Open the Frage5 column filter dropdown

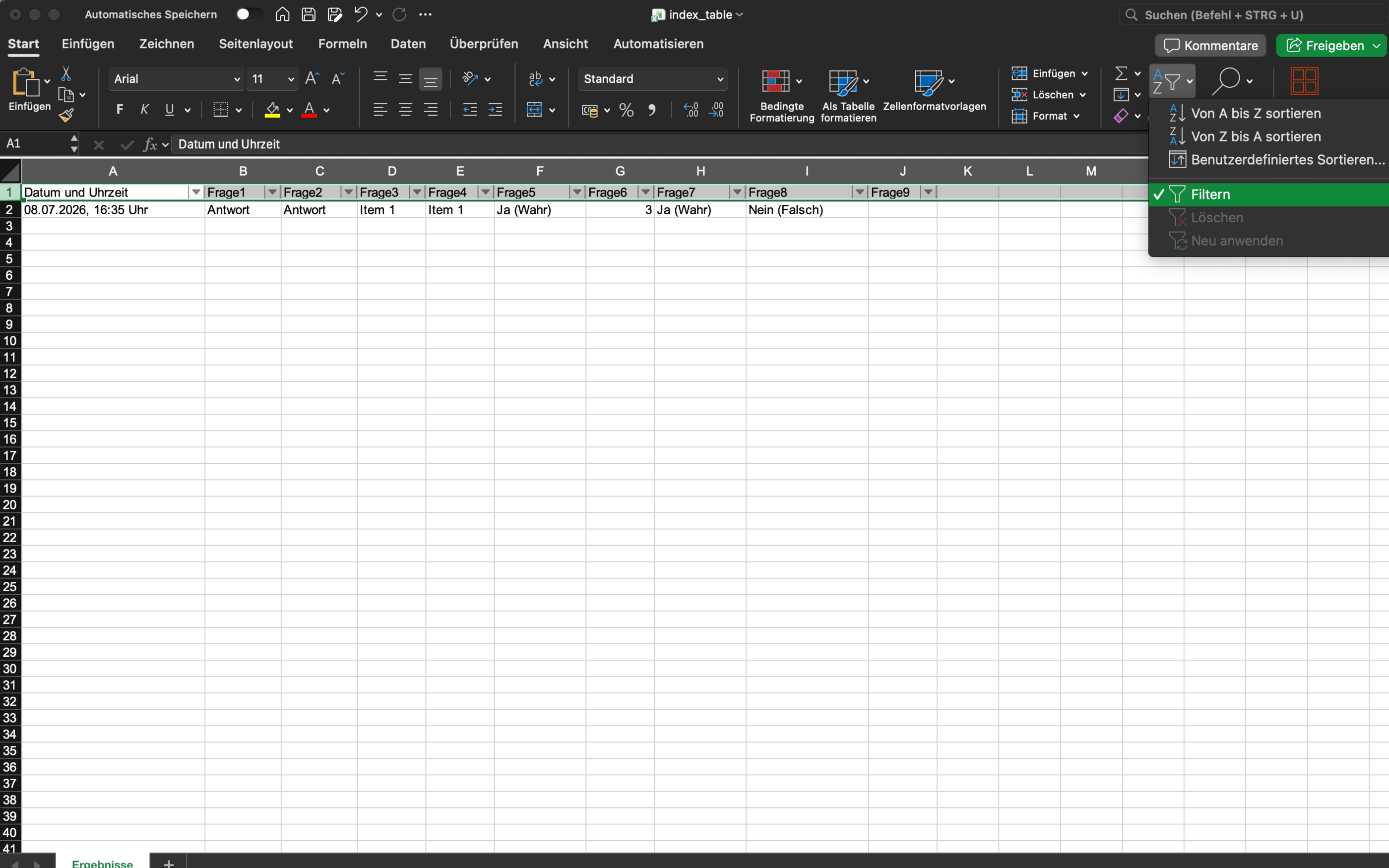(577, 192)
